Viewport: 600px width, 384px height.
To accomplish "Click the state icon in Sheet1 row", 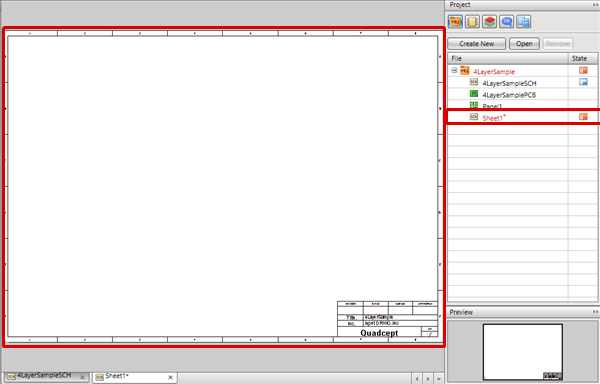I will 583,117.
